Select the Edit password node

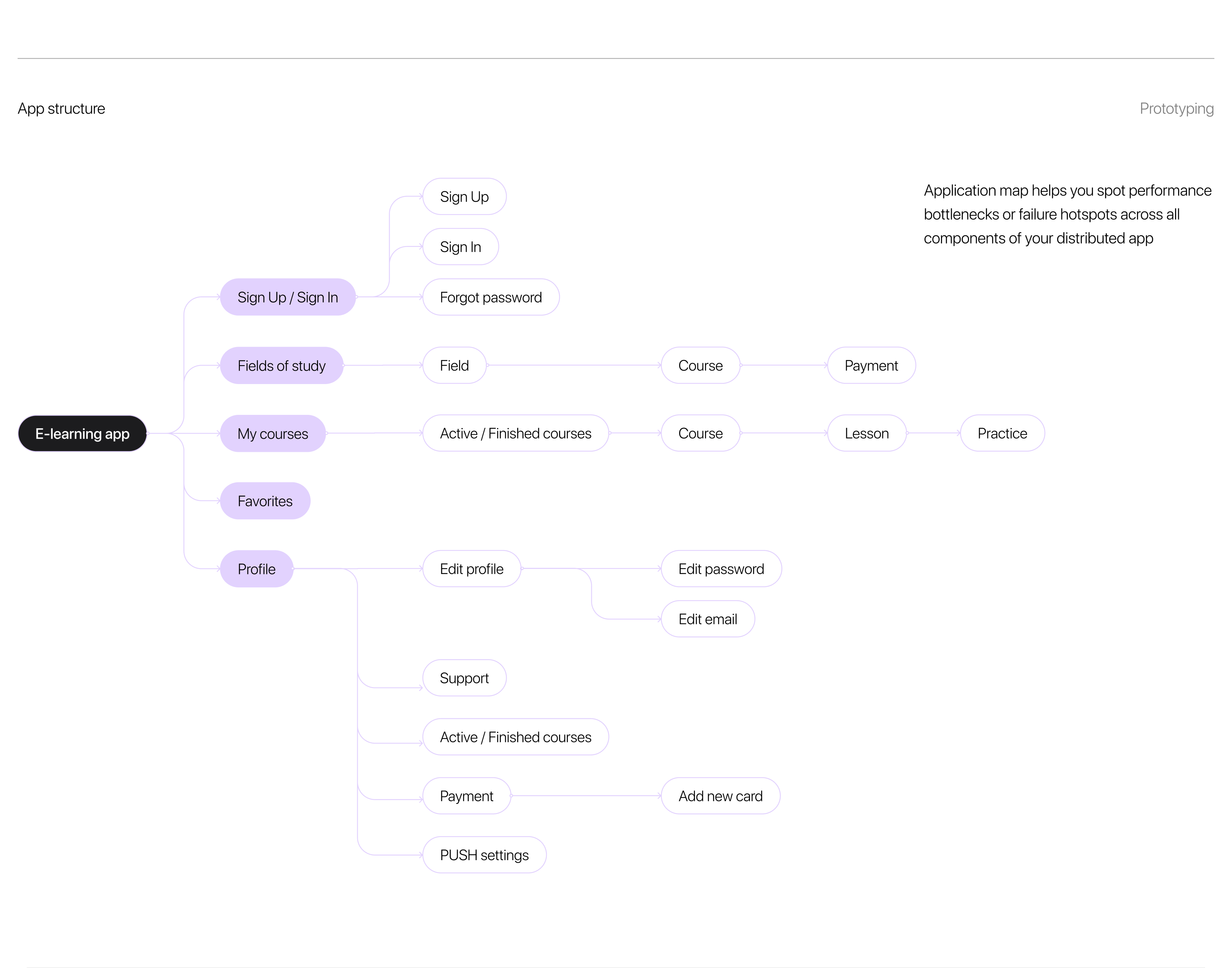(x=720, y=569)
